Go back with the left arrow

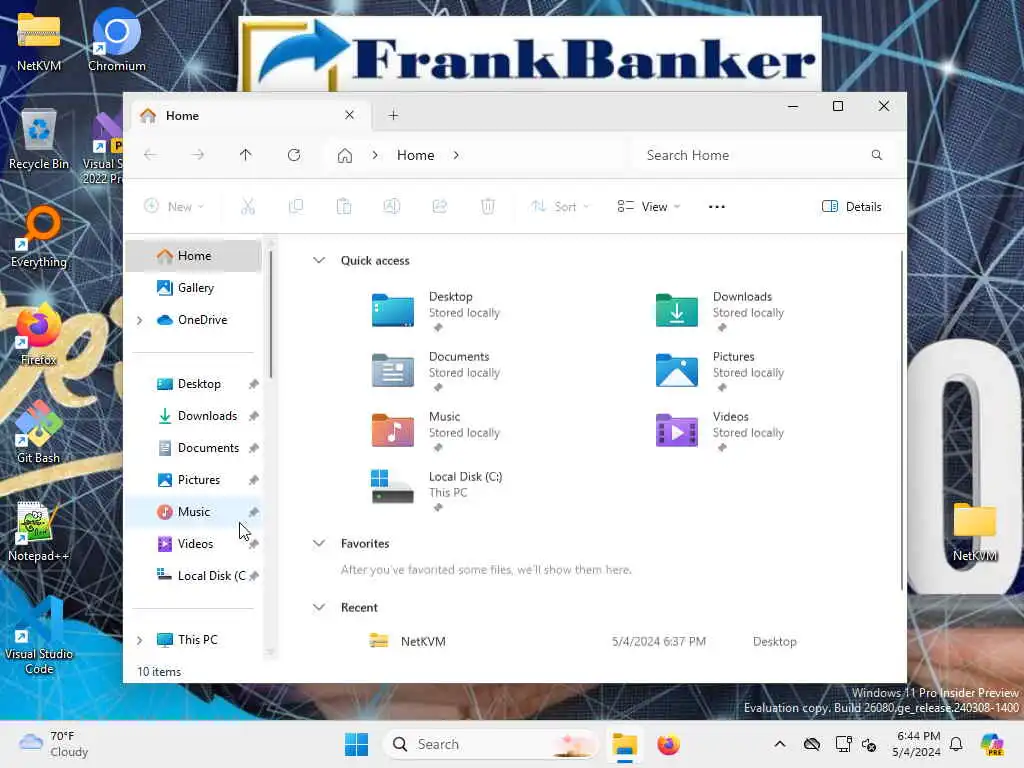[150, 155]
